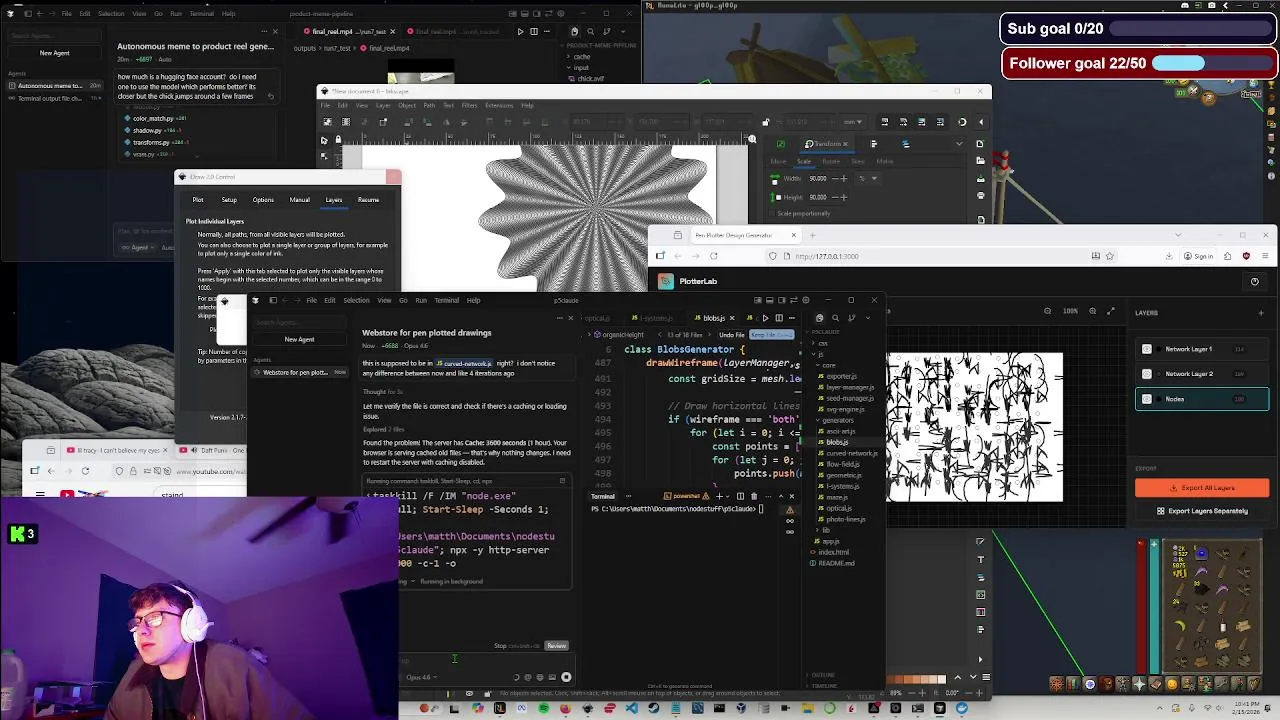Click the Review button in agent chat

coord(557,646)
